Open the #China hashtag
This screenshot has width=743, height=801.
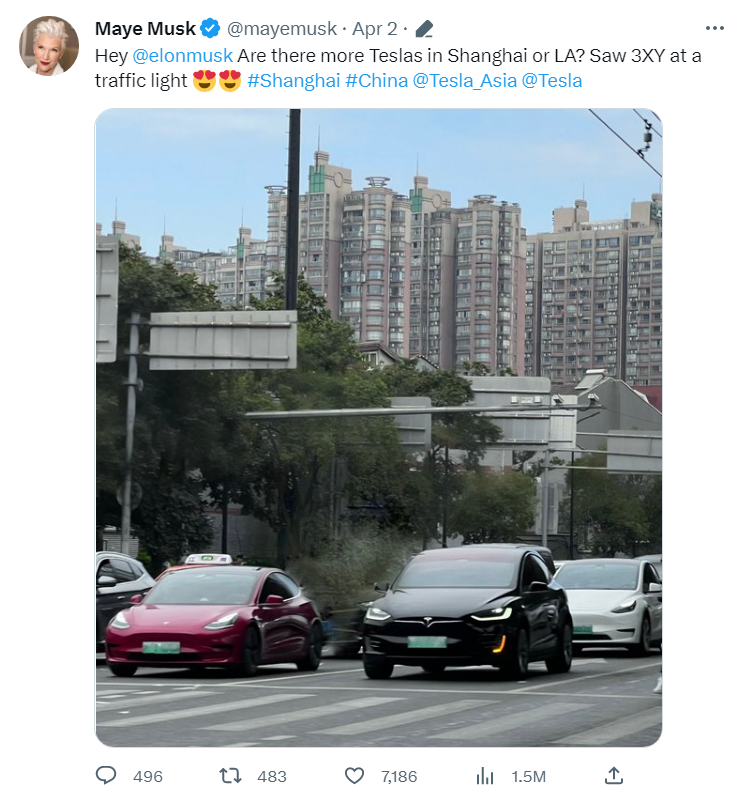tap(377, 81)
